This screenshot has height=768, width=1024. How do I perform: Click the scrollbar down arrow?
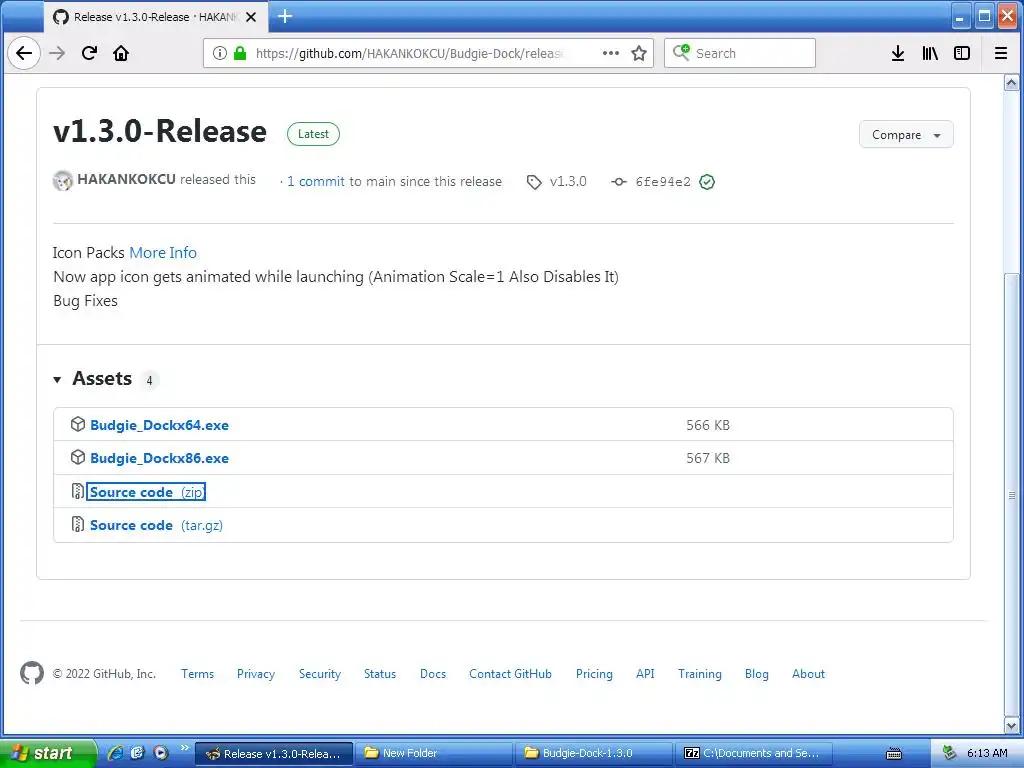pos(1011,725)
